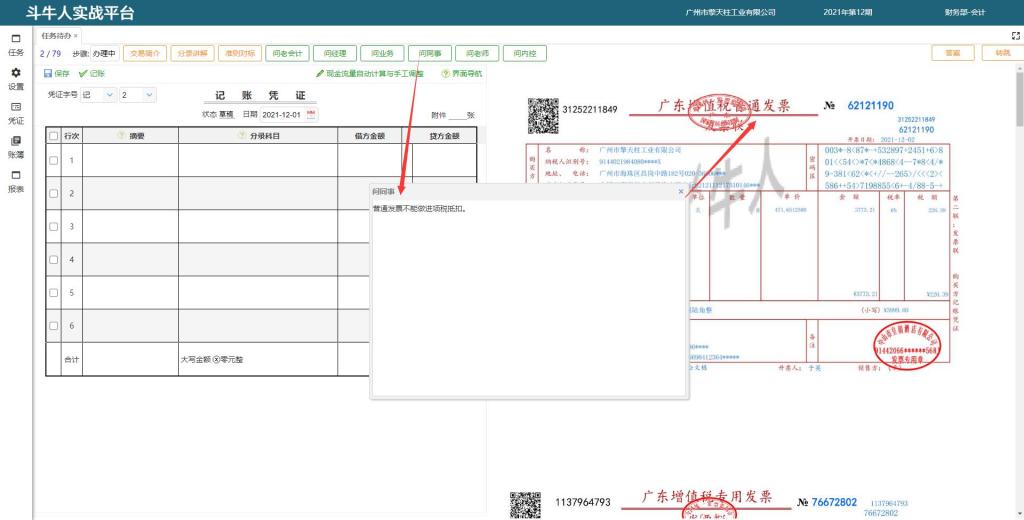1024x520 pixels.
Task: Open the 账簿 sidebar icon
Action: [15, 141]
